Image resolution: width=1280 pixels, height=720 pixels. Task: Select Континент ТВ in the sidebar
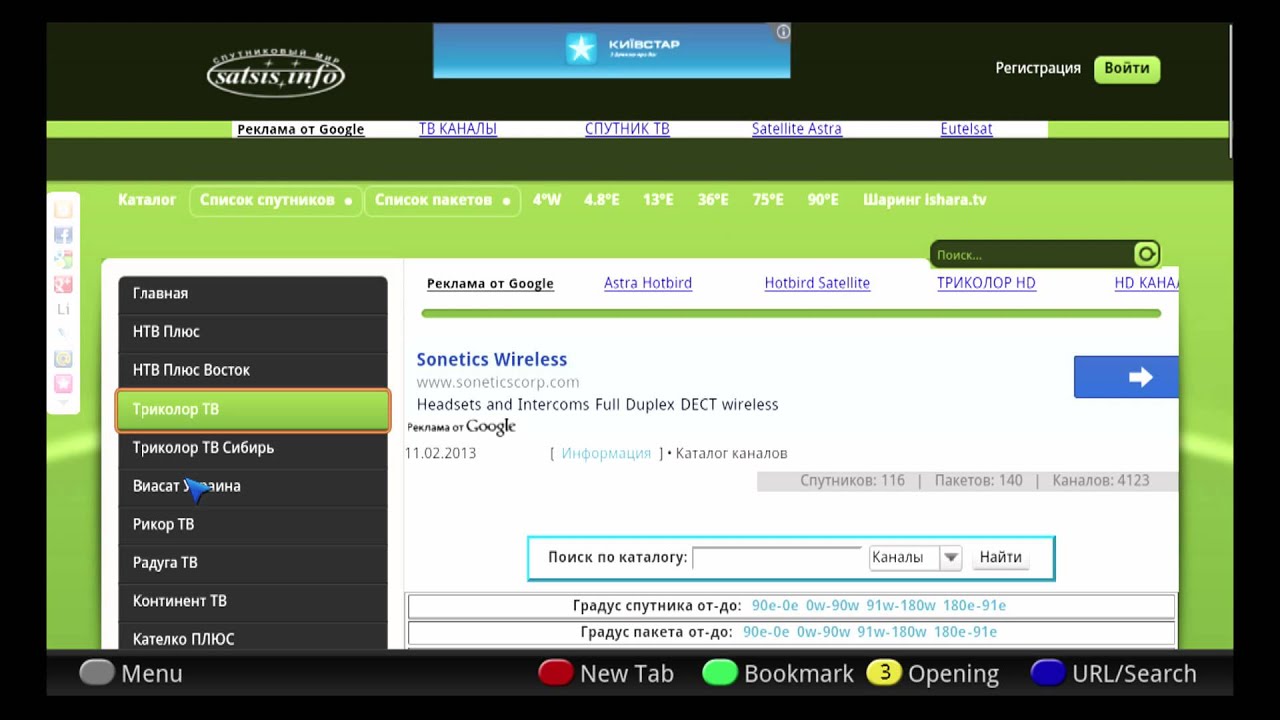tap(253, 601)
